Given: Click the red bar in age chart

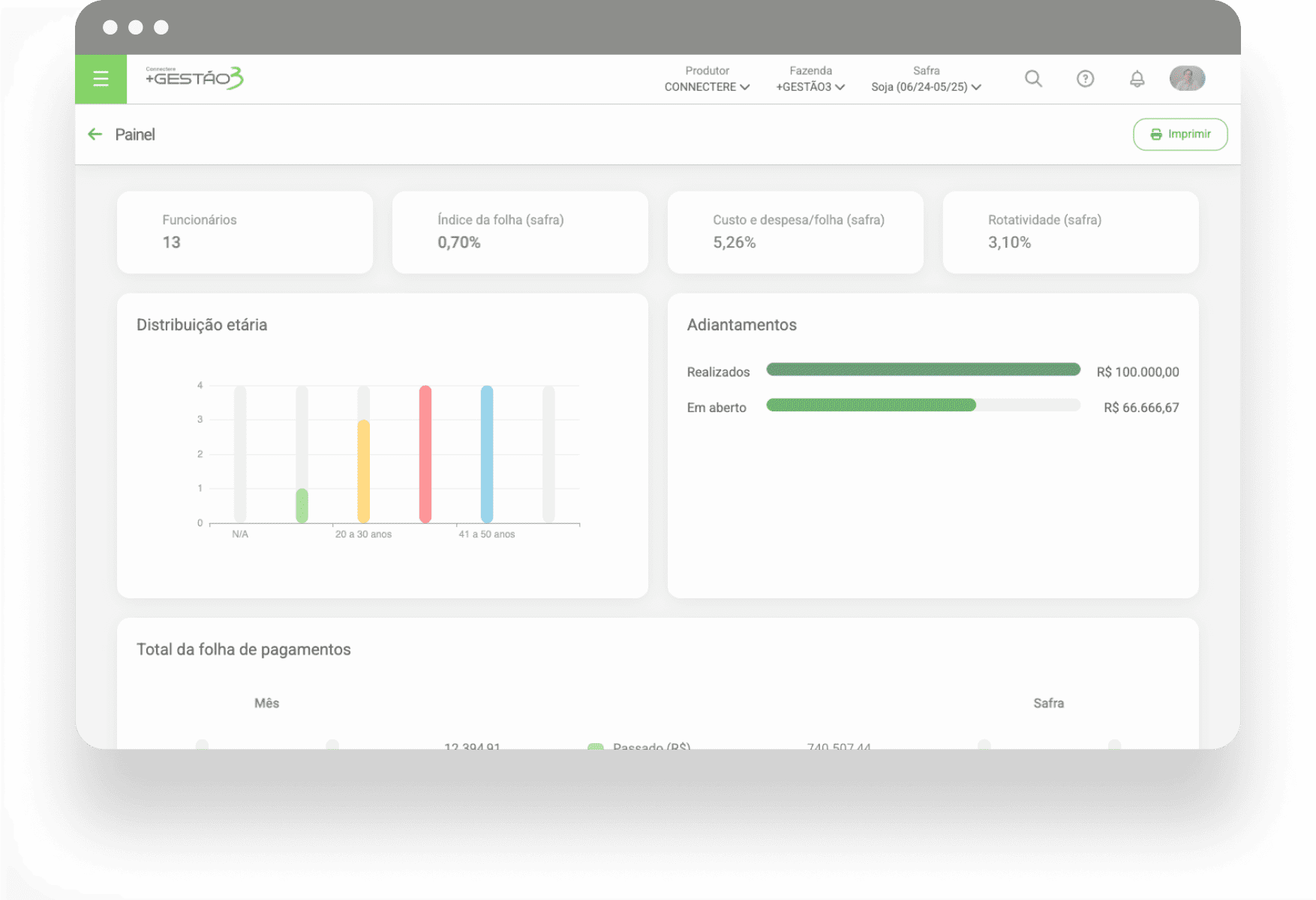Looking at the screenshot, I should 425,454.
